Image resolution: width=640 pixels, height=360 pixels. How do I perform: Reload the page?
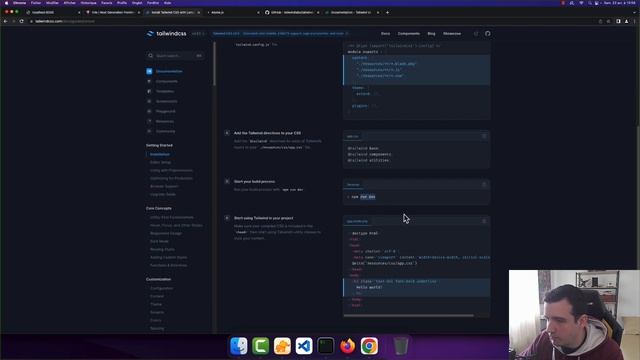point(22,21)
